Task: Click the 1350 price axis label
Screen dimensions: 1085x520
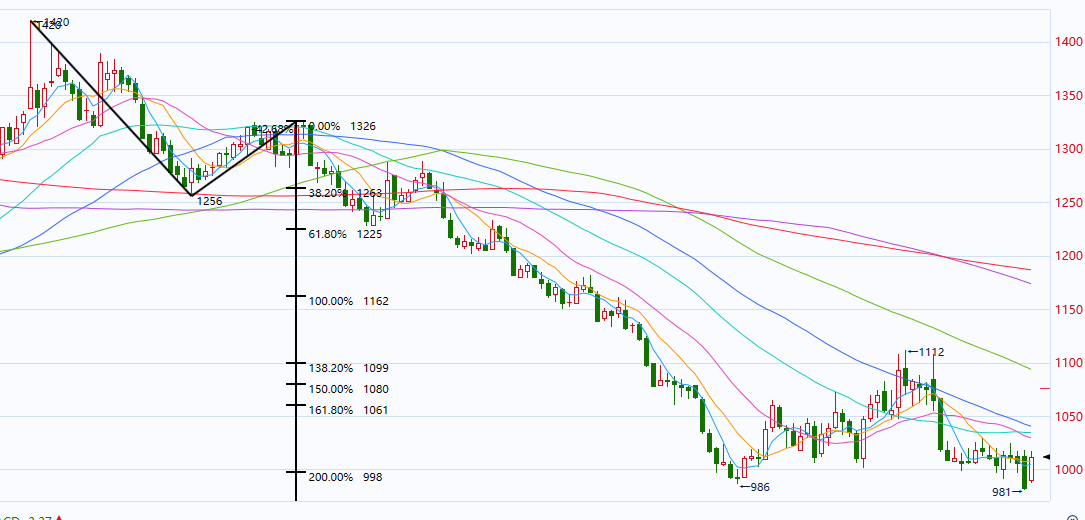Action: pyautogui.click(x=1067, y=96)
